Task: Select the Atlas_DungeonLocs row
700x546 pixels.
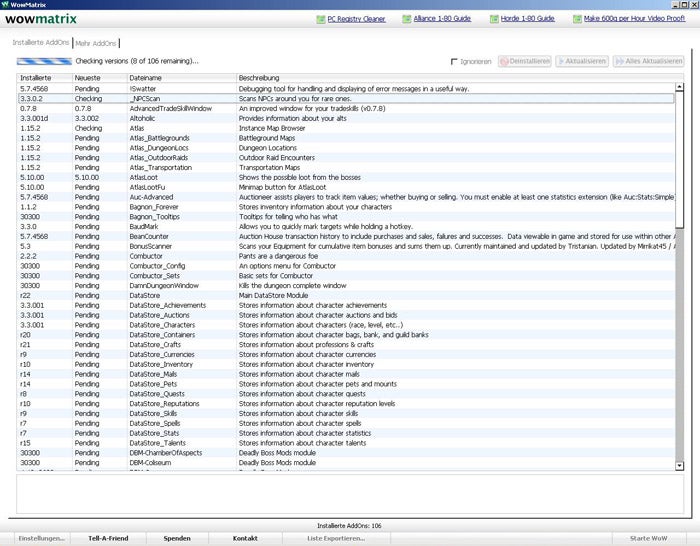Action: (x=346, y=148)
